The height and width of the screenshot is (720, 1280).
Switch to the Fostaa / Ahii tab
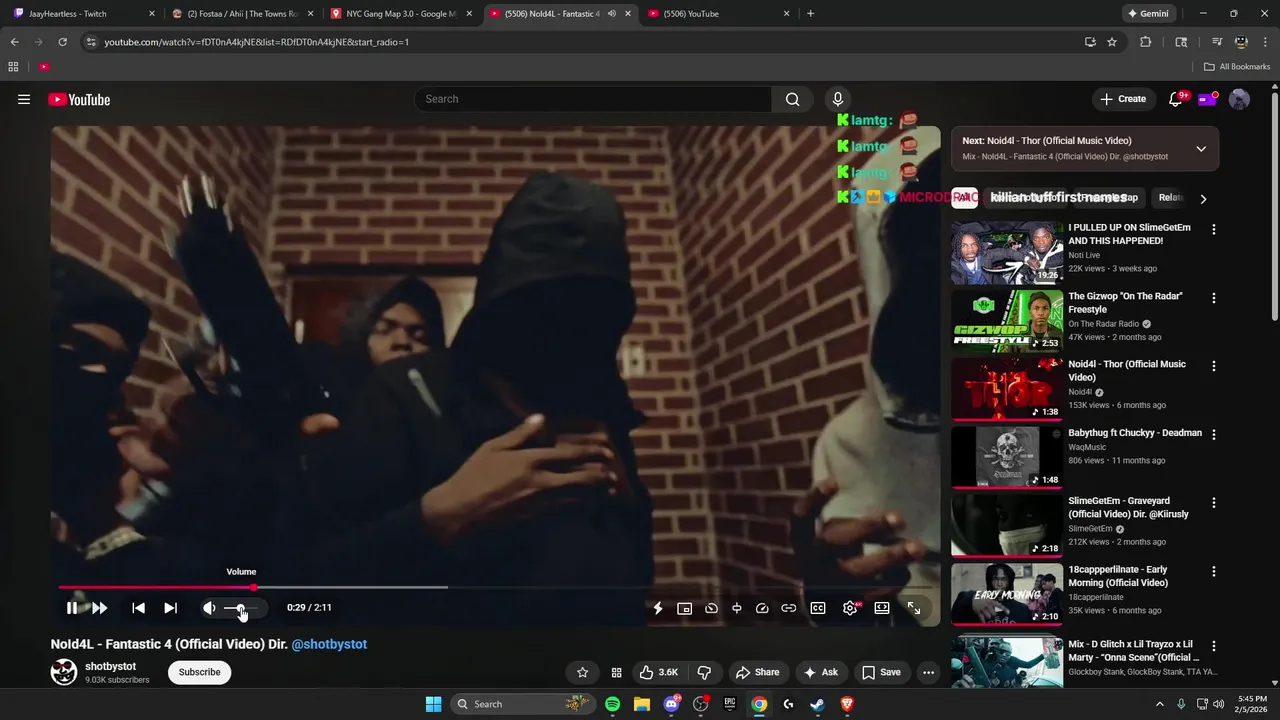click(x=243, y=14)
